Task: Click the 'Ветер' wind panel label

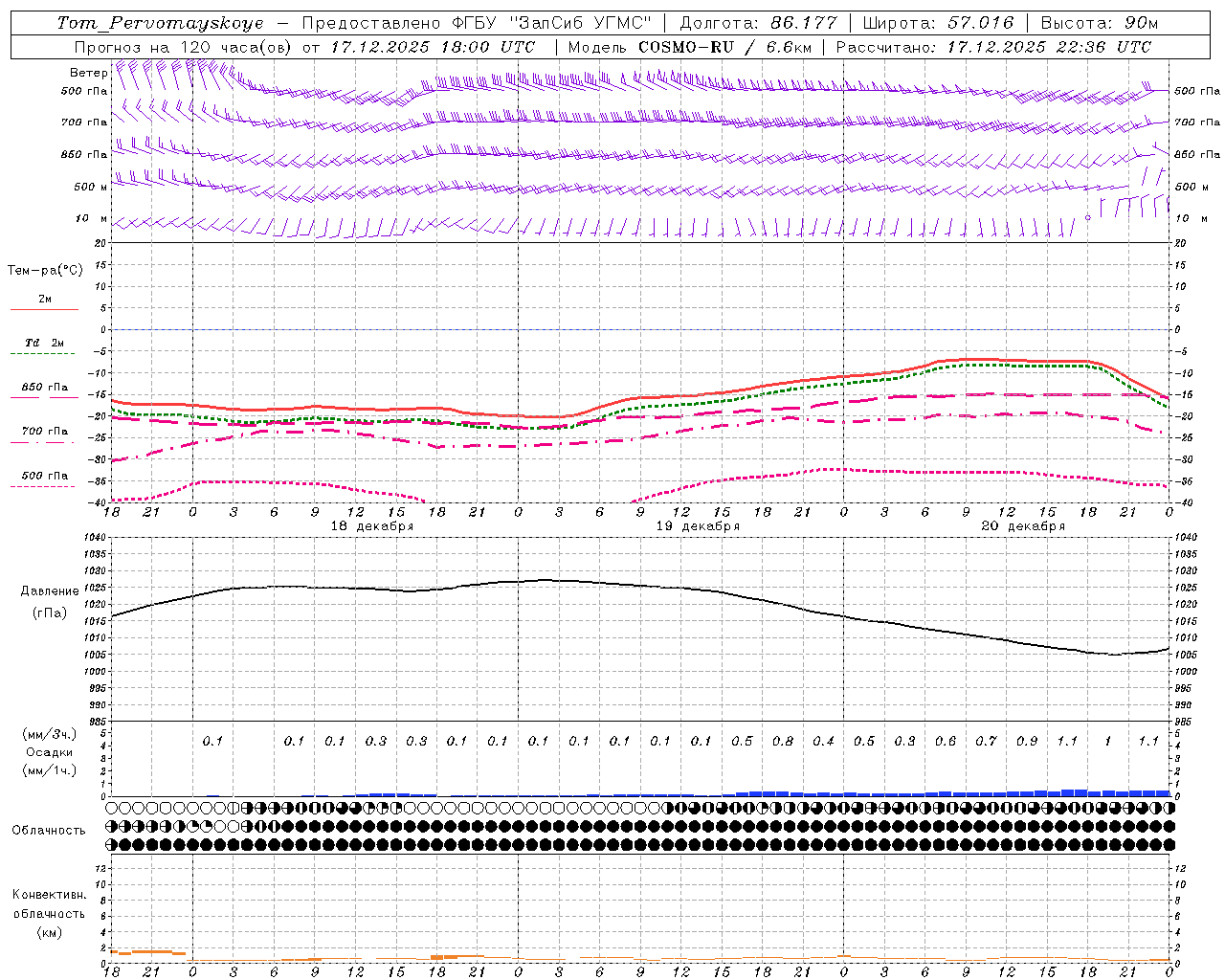Action: (x=88, y=73)
